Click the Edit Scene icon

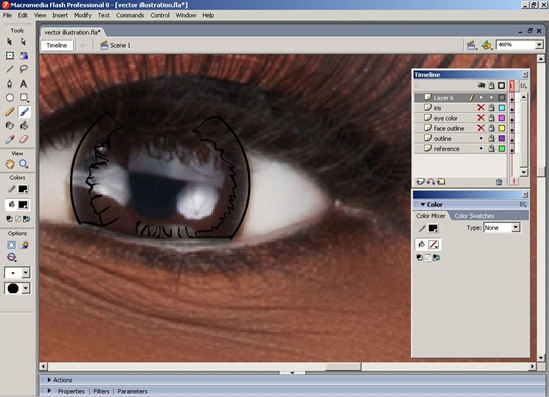click(471, 45)
